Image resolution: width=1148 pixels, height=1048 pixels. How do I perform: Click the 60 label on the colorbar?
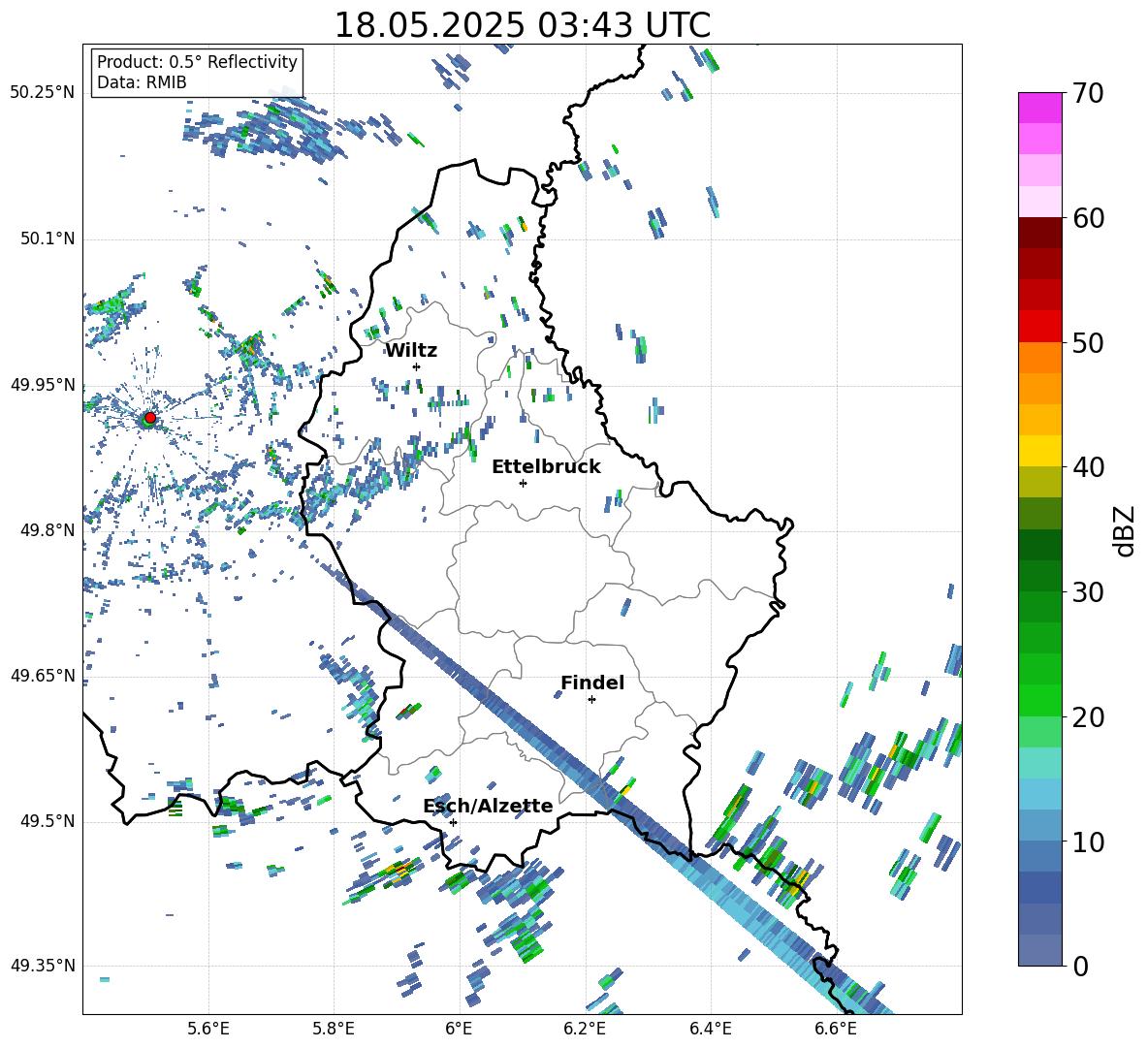coord(1087,218)
